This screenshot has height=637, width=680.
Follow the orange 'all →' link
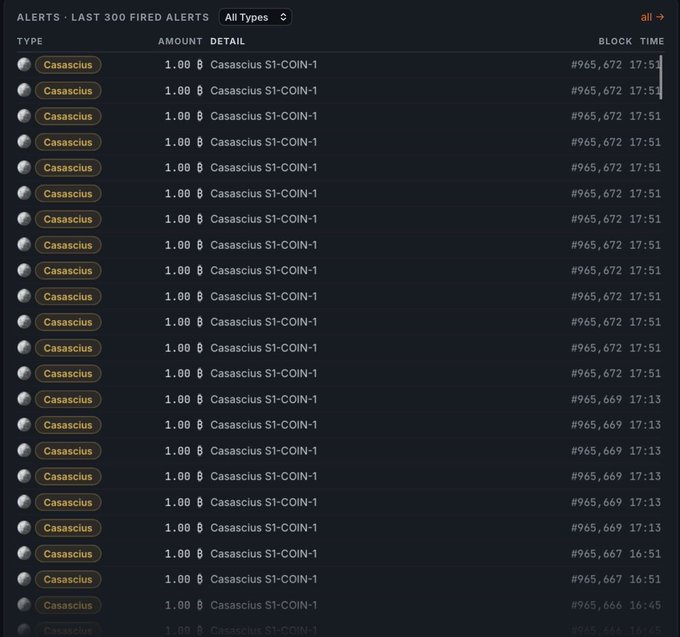(652, 17)
